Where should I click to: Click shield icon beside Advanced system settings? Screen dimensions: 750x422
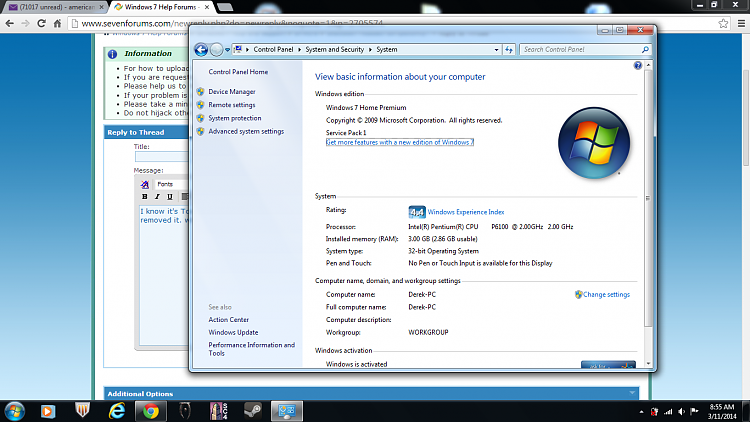coord(200,131)
